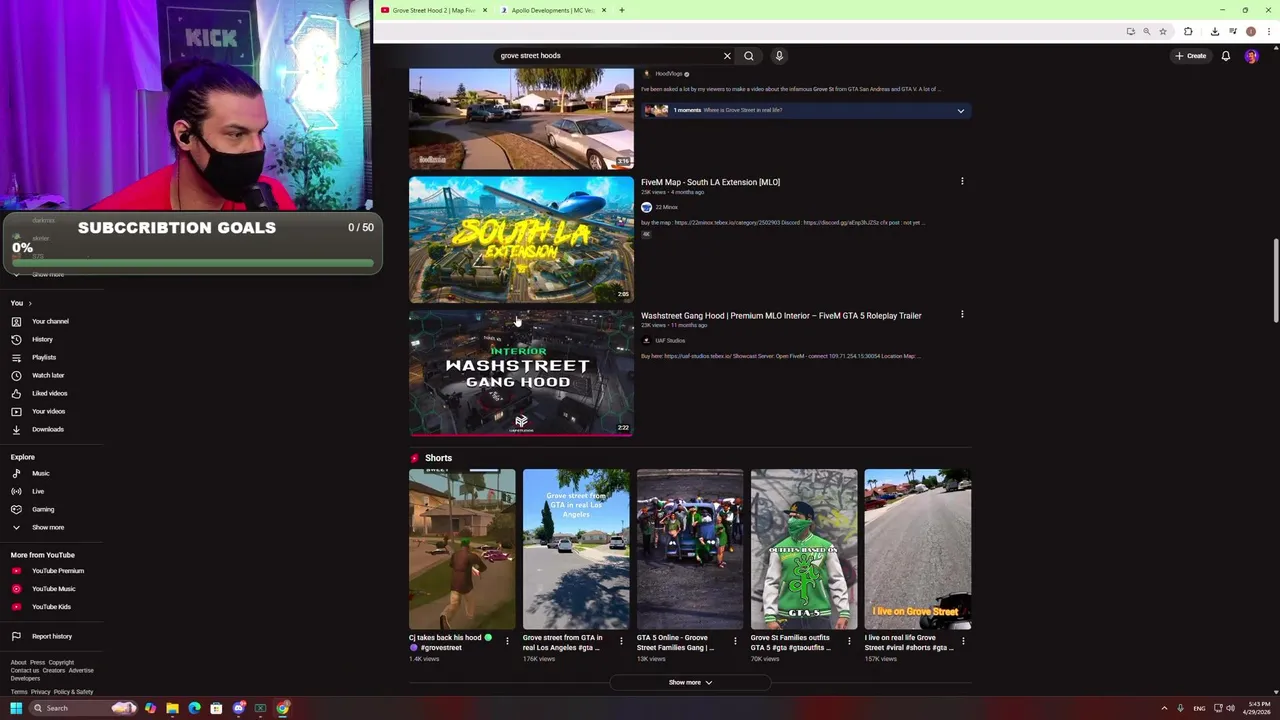Viewport: 1280px width, 720px height.
Task: Expand the You section chevron
Action: coord(30,303)
